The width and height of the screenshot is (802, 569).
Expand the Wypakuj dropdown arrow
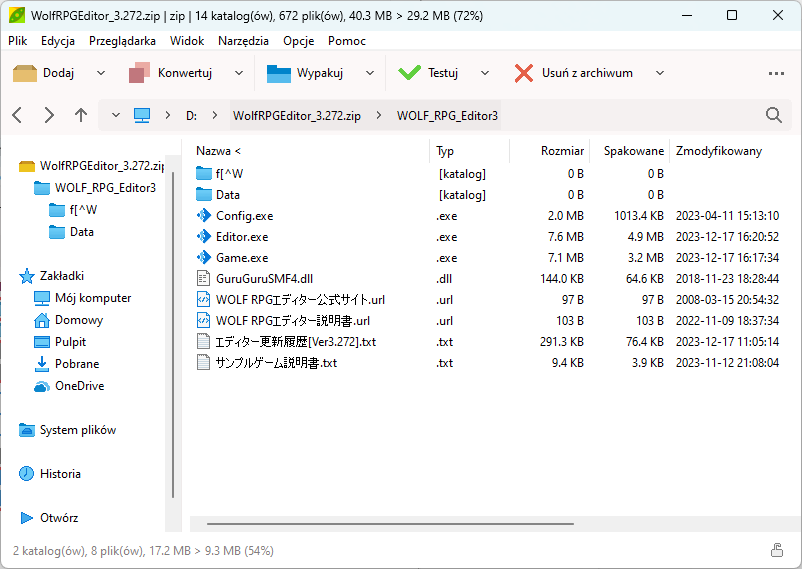[370, 73]
